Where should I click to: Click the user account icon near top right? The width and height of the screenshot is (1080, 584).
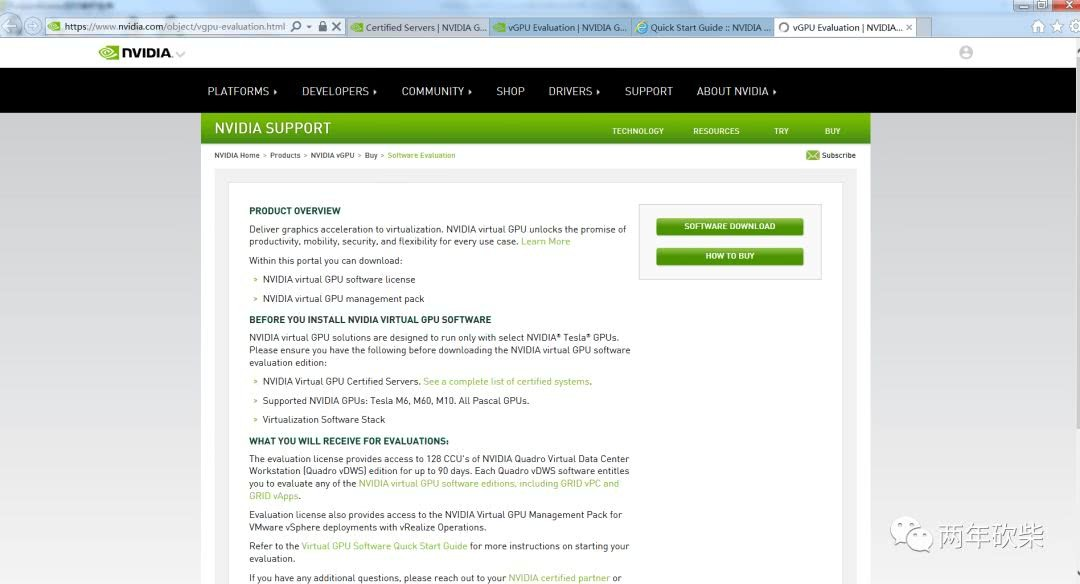(965, 52)
